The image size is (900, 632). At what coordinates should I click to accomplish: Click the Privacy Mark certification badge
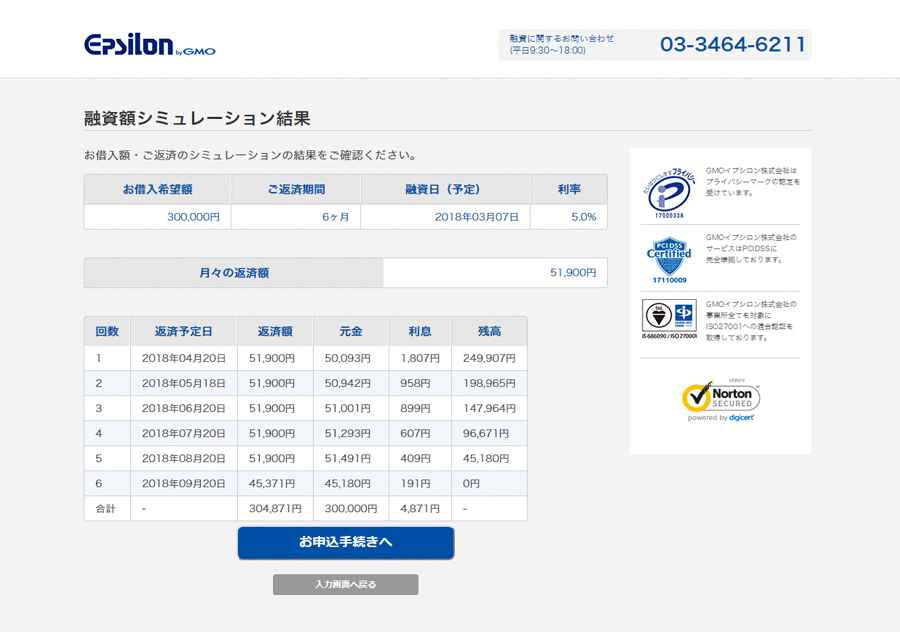pos(669,193)
